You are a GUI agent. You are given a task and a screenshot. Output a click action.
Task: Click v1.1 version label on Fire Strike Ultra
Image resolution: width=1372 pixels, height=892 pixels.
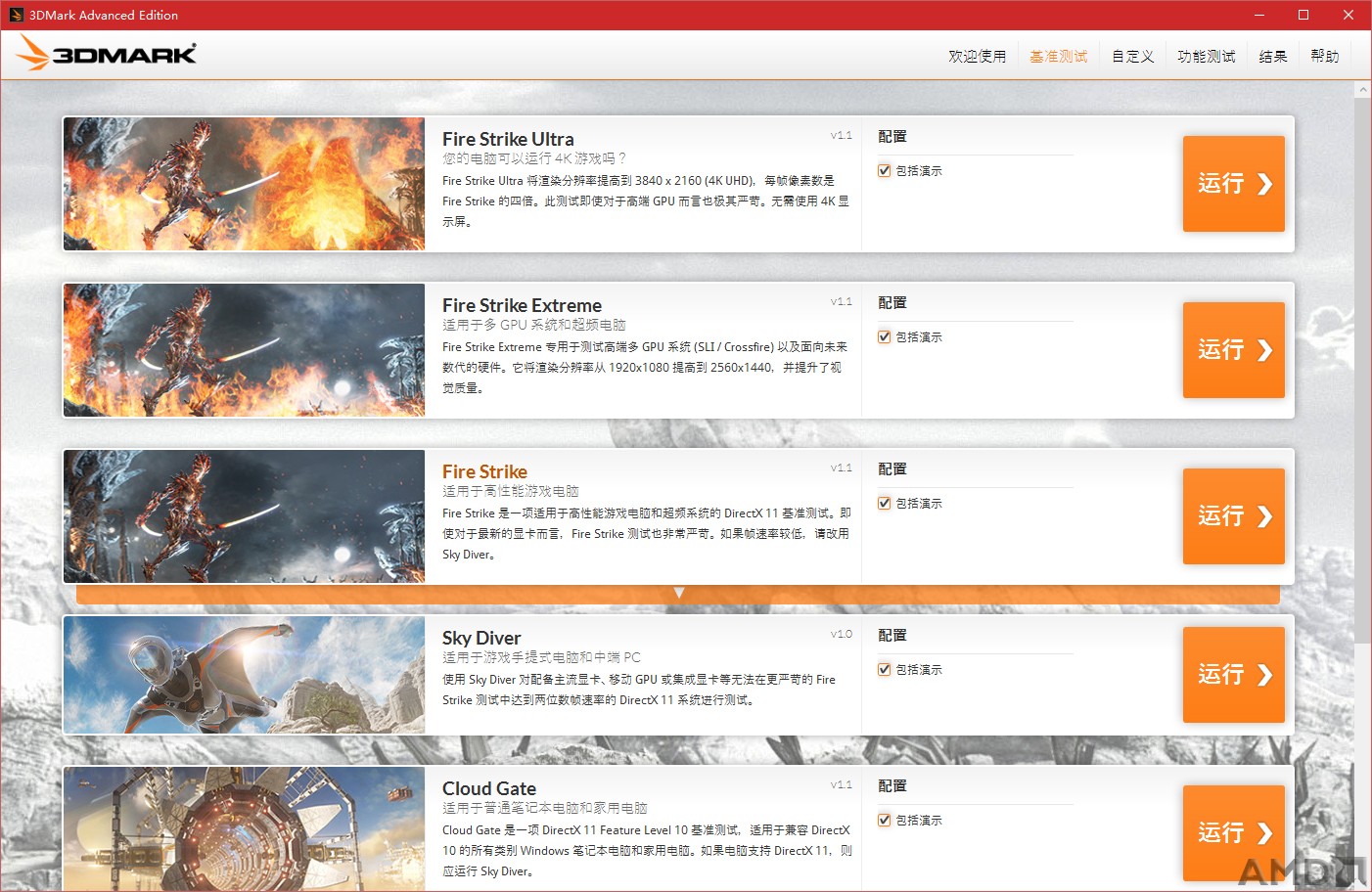tap(842, 135)
